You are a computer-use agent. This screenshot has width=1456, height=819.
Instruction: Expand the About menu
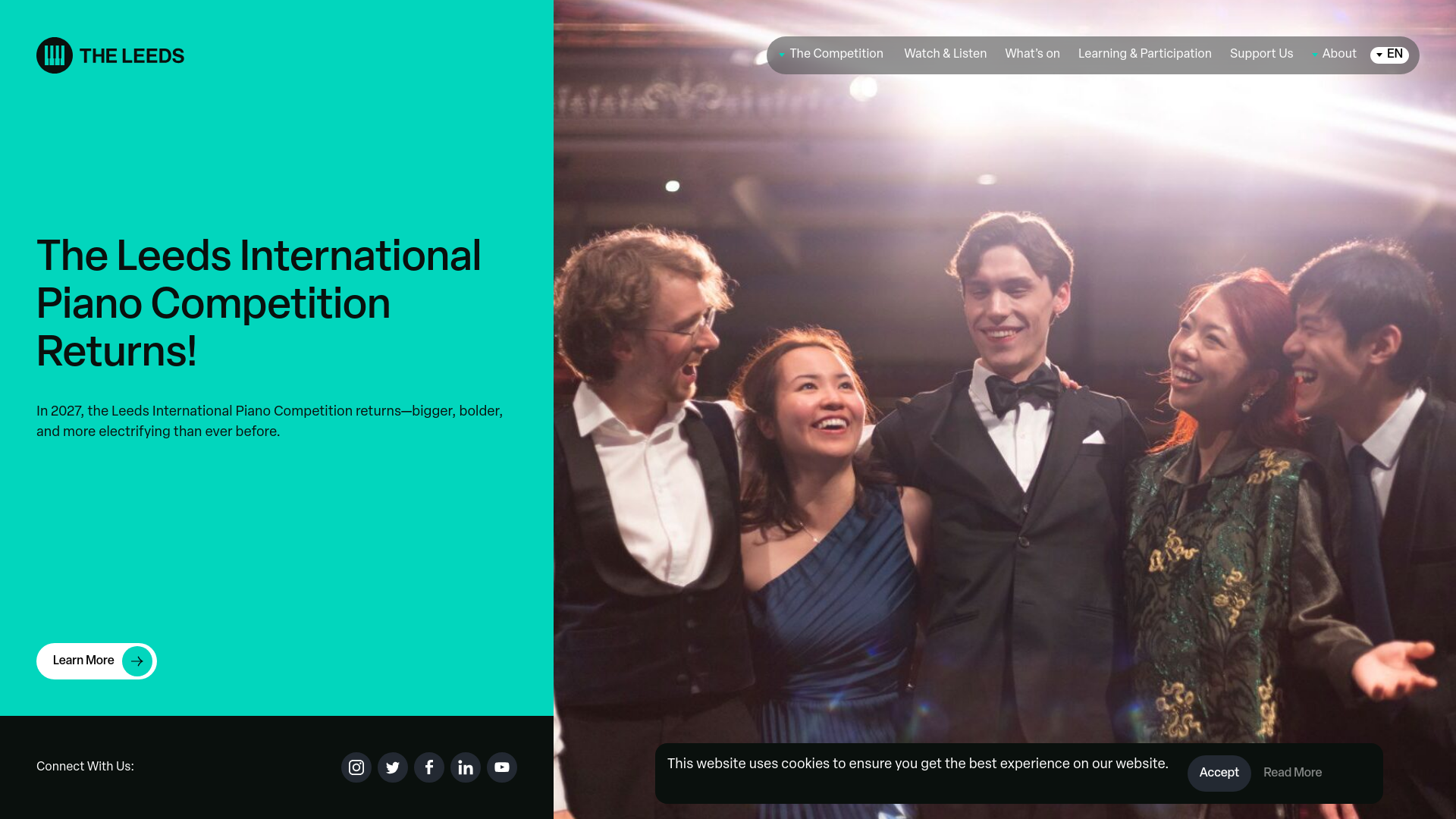(x=1334, y=54)
